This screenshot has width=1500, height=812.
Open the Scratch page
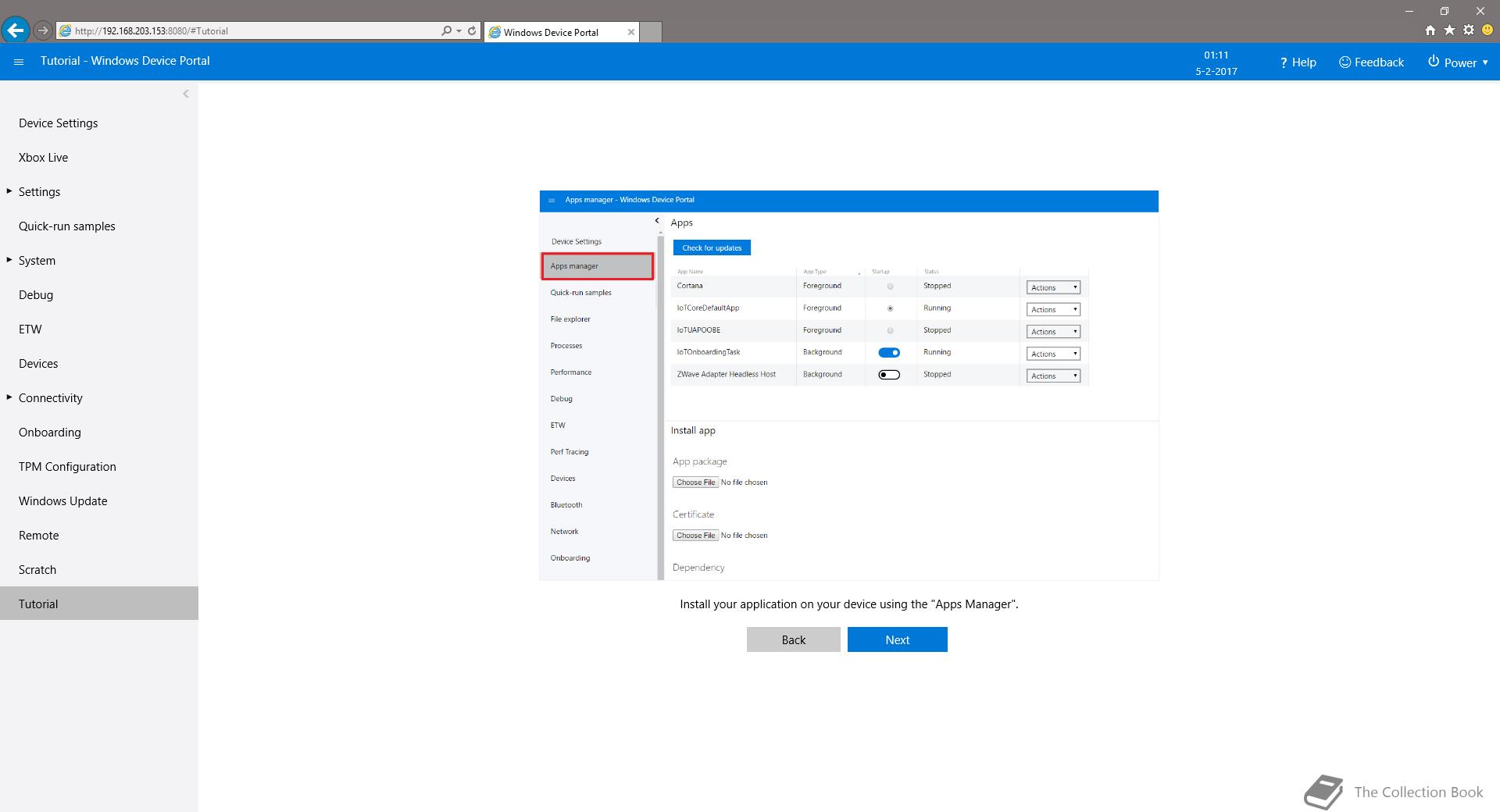coord(99,570)
